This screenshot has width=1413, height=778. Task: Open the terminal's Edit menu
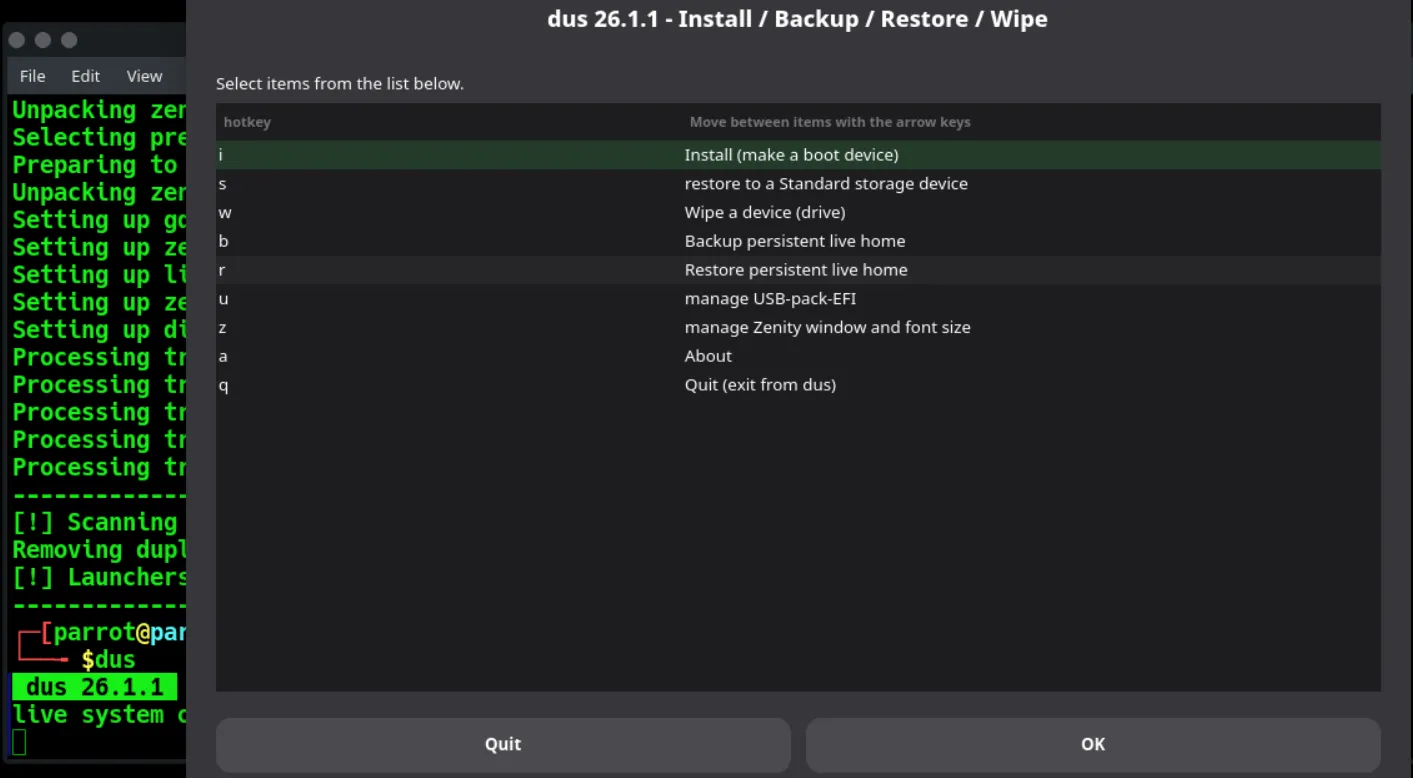click(85, 76)
